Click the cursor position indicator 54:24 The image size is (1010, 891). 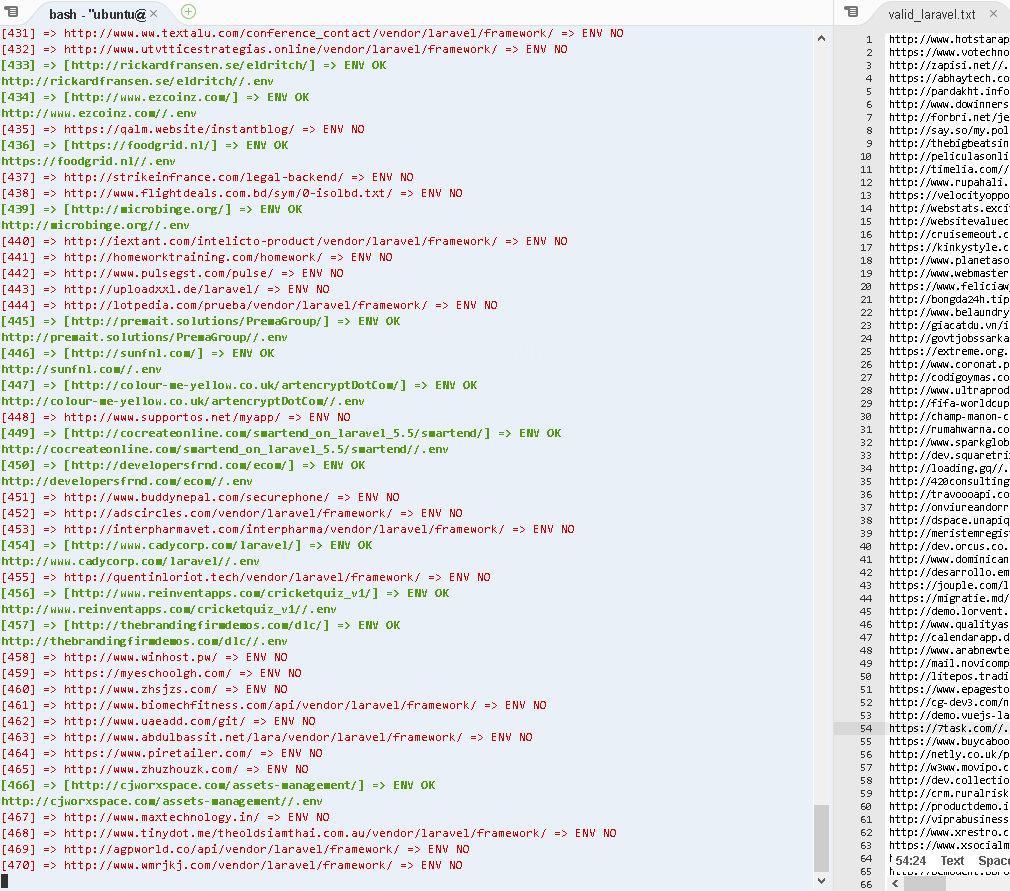click(x=912, y=860)
